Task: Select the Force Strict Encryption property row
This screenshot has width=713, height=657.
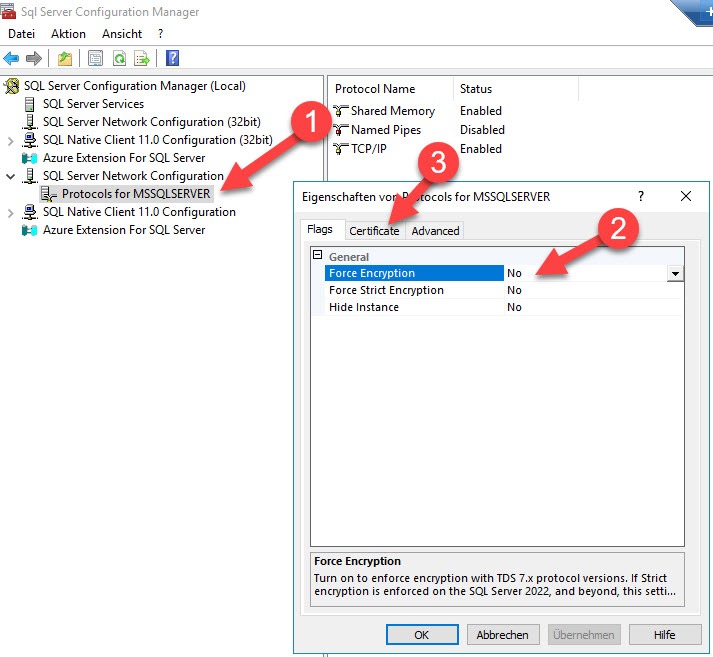Action: click(386, 290)
